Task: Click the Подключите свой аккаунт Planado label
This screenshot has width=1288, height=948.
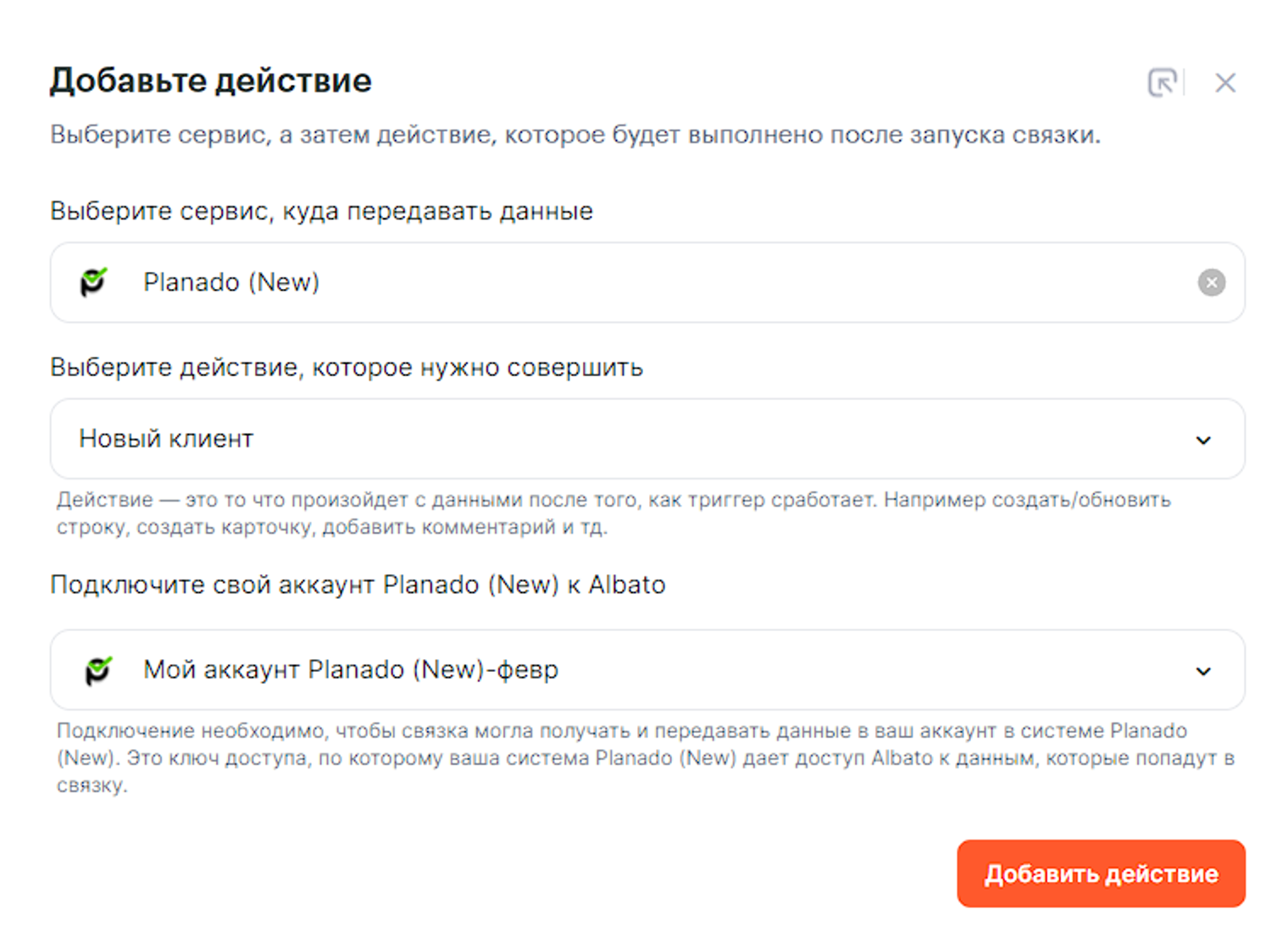Action: [x=358, y=585]
